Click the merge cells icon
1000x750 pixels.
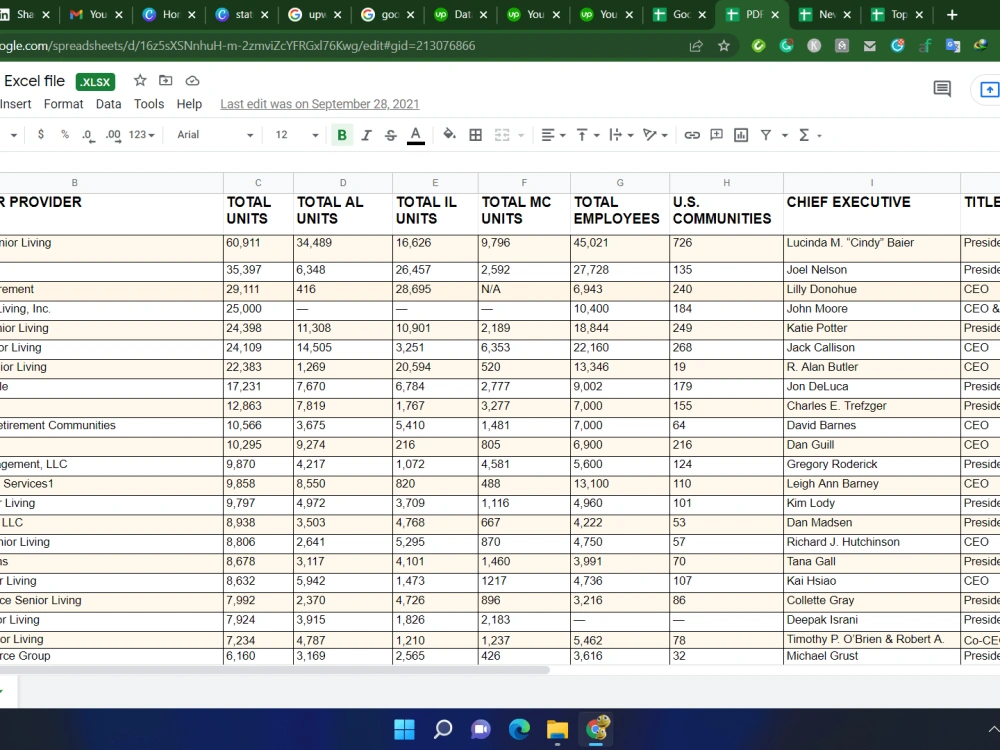pos(503,135)
